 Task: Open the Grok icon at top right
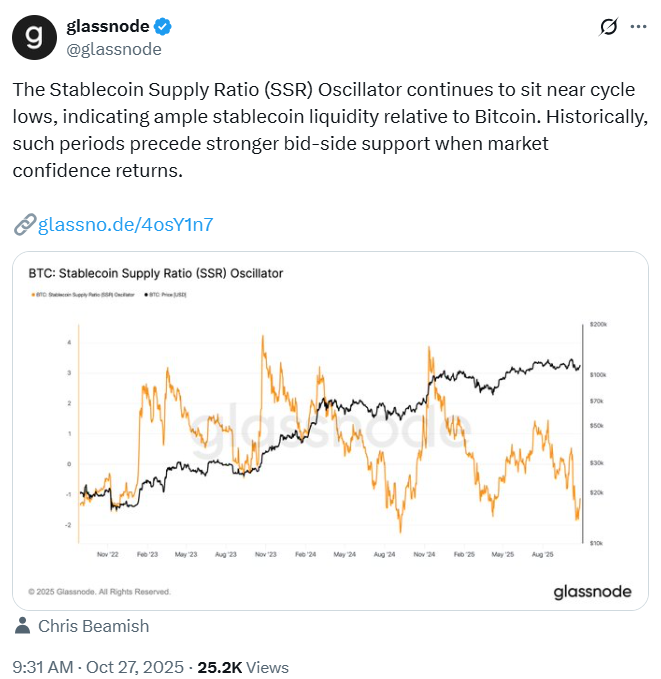(x=606, y=27)
